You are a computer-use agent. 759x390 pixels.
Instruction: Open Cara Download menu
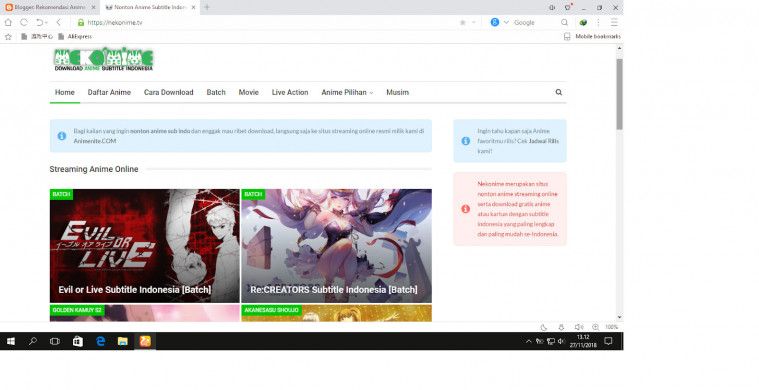(168, 92)
